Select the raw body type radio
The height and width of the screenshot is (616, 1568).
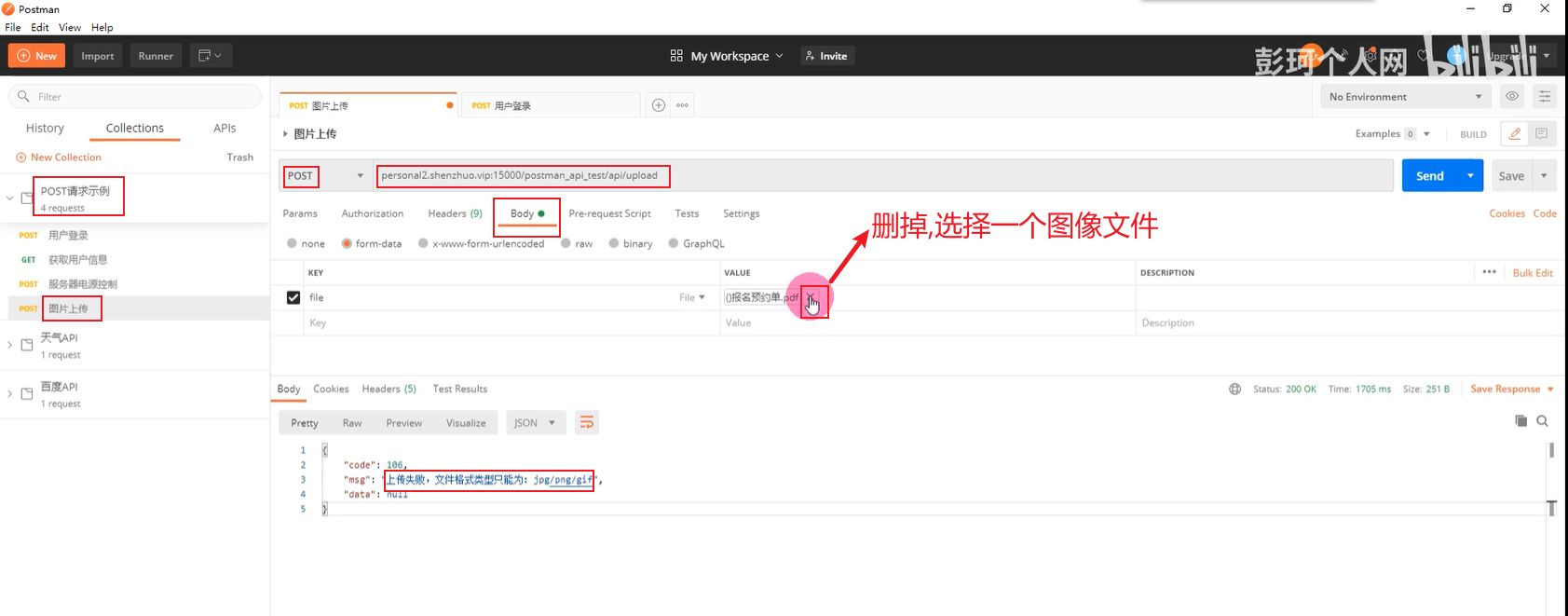click(x=566, y=243)
